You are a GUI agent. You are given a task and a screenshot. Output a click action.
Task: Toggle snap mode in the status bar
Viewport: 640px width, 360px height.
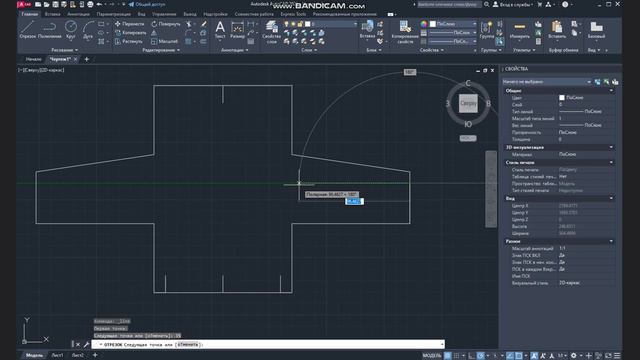457,356
